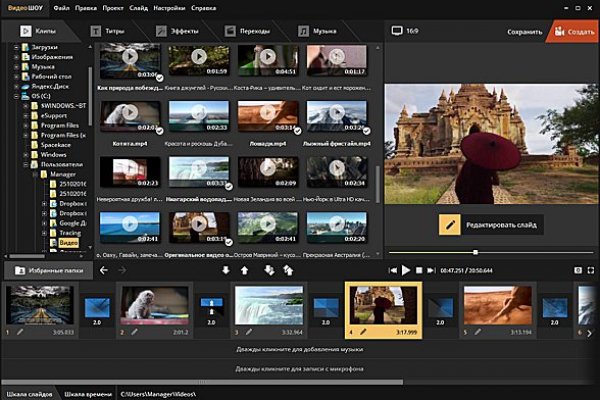Open the Переходы tab
This screenshot has height=400, width=600.
[254, 32]
